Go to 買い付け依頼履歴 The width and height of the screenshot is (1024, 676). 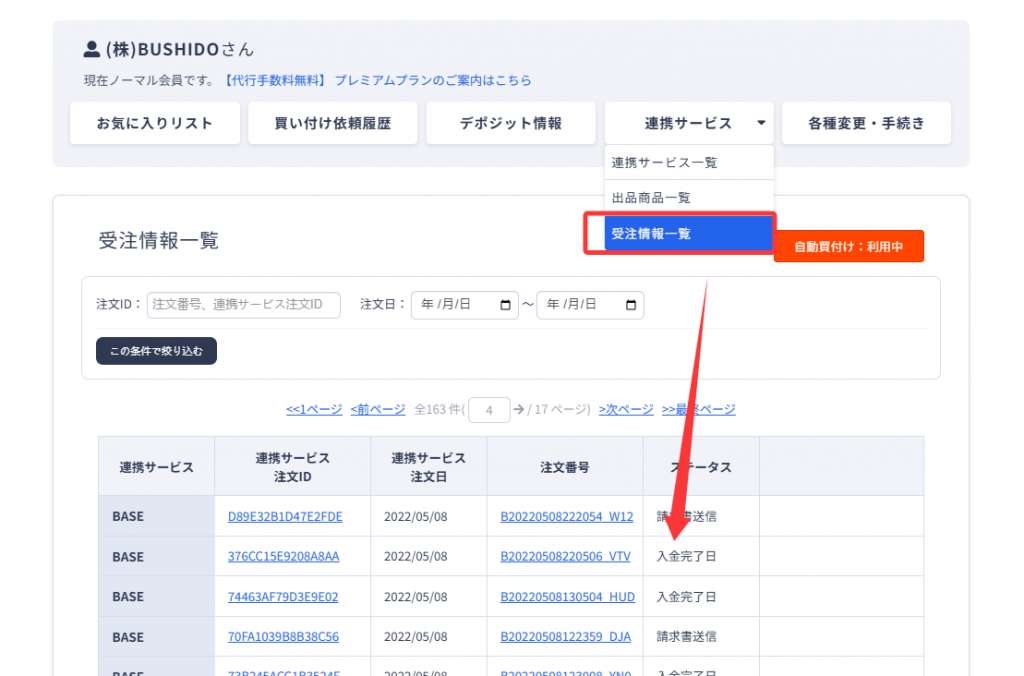(x=333, y=123)
